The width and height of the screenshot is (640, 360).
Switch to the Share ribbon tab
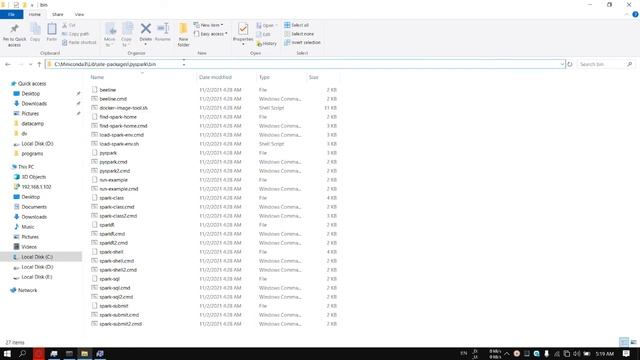(58, 14)
